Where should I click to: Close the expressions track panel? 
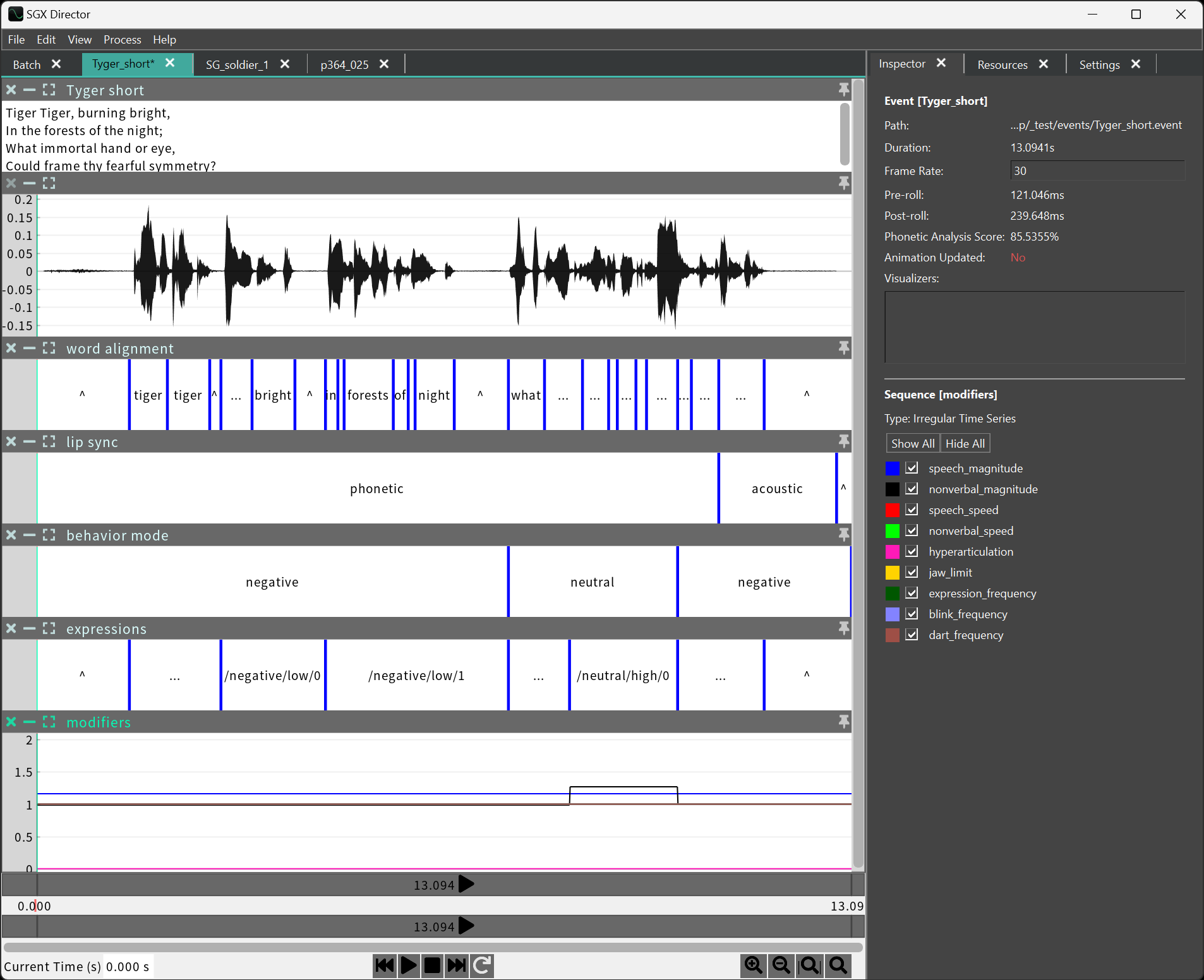(x=11, y=628)
